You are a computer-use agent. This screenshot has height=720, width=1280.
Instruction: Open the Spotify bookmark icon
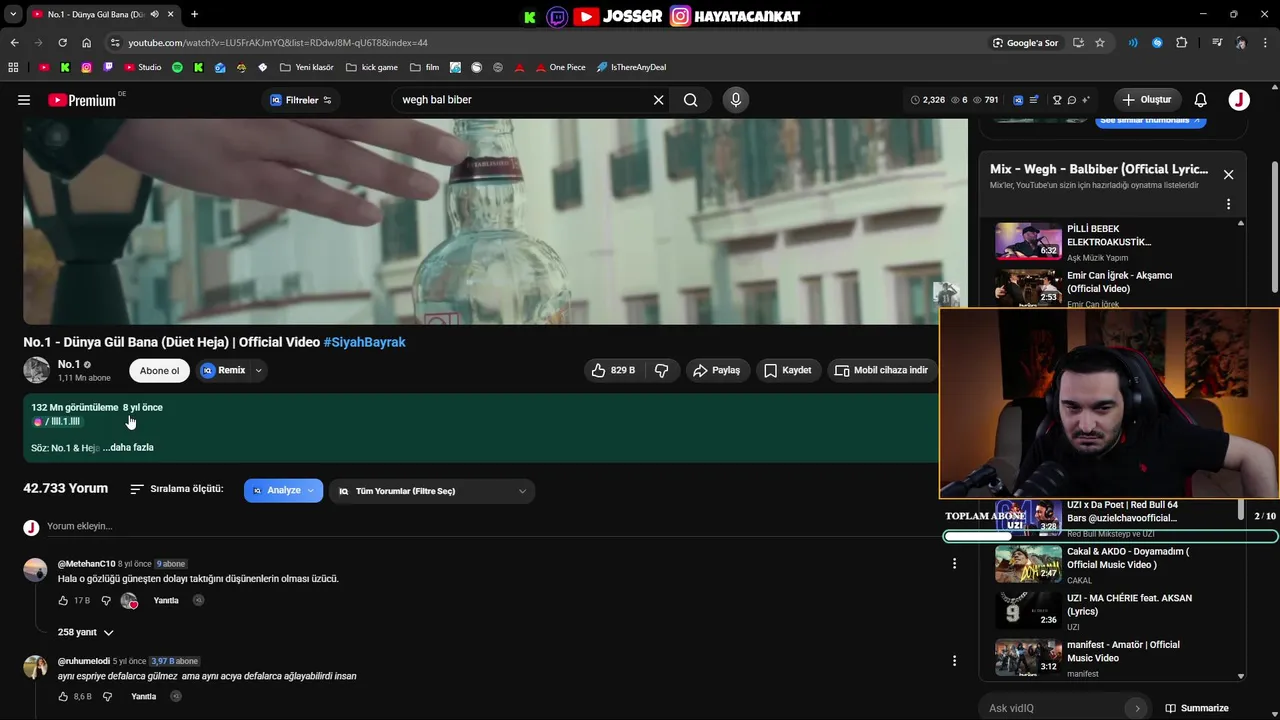(x=177, y=67)
